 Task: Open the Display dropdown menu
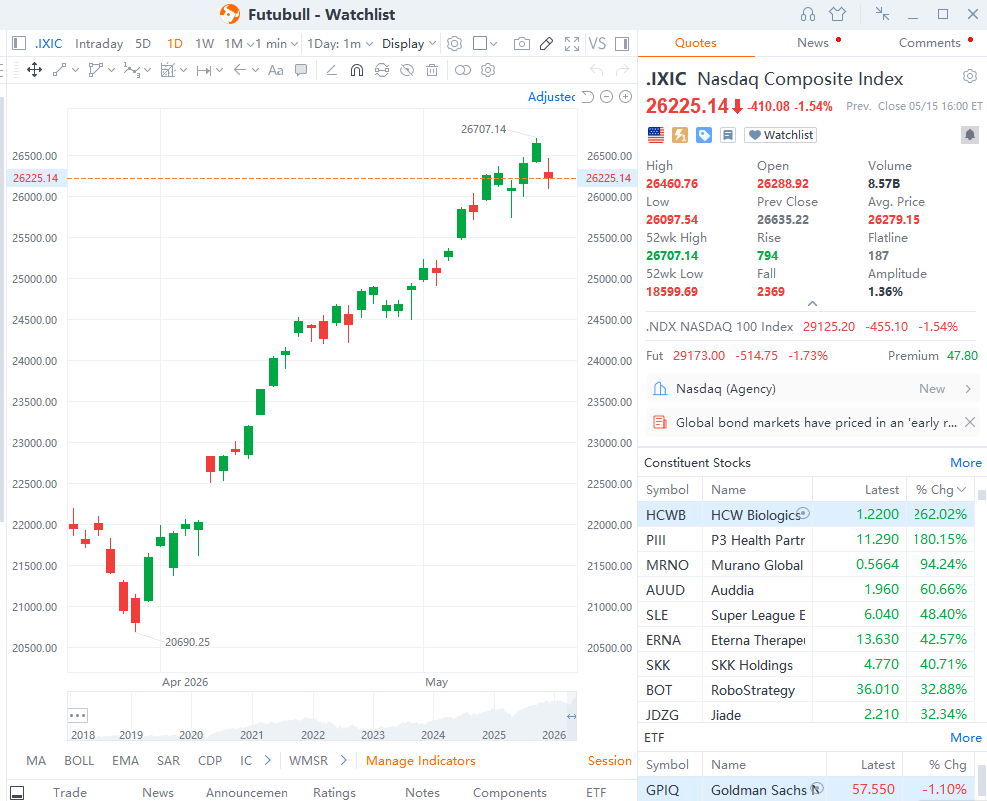tap(409, 43)
